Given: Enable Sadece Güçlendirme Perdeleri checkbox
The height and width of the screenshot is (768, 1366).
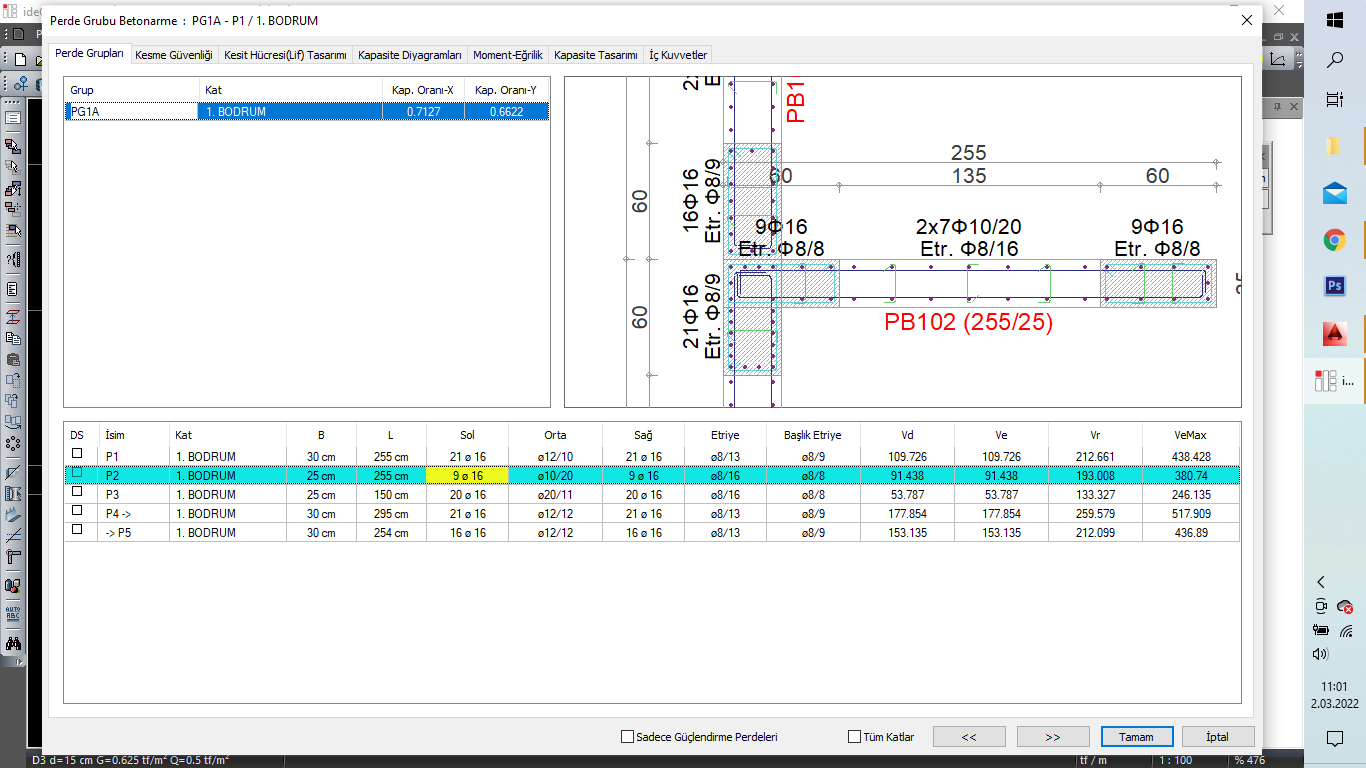Looking at the screenshot, I should coord(628,737).
